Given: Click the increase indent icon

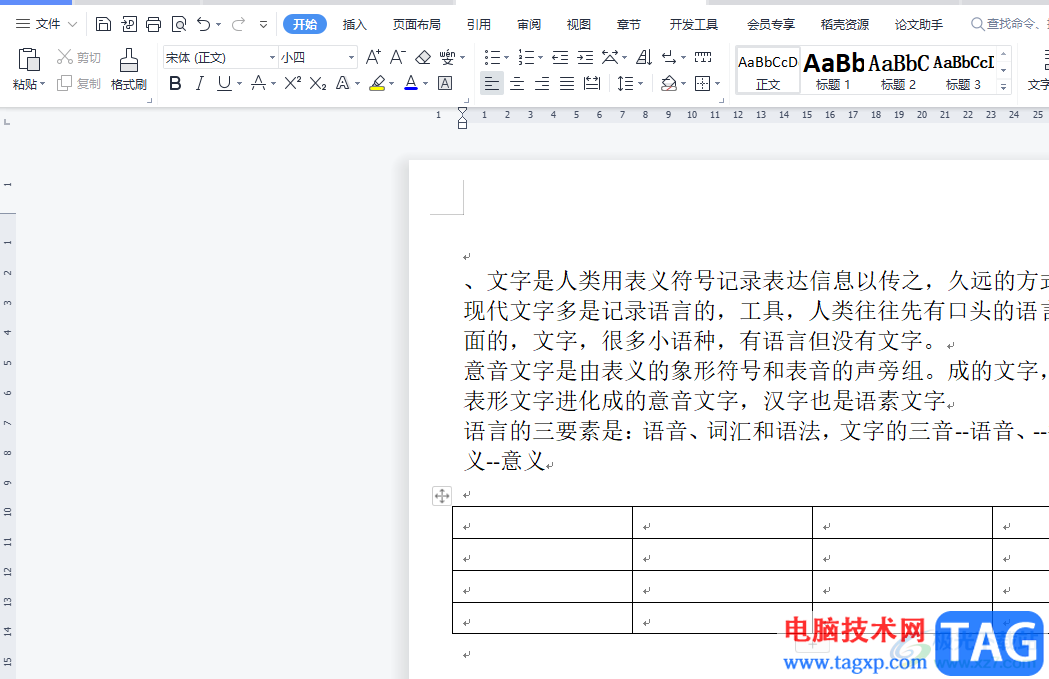Looking at the screenshot, I should [x=585, y=58].
